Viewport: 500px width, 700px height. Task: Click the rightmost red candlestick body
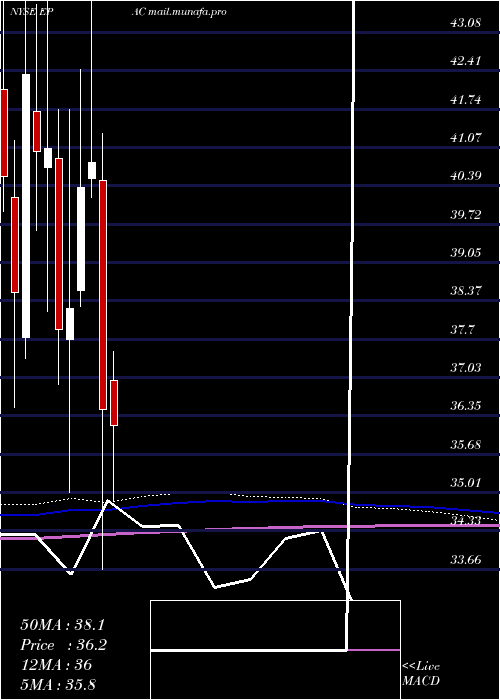point(114,403)
